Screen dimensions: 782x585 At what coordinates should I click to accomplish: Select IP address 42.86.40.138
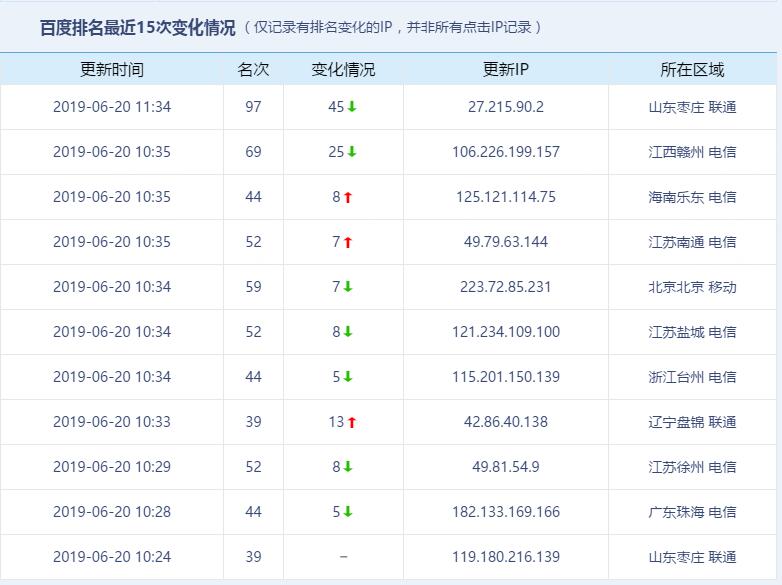point(506,422)
